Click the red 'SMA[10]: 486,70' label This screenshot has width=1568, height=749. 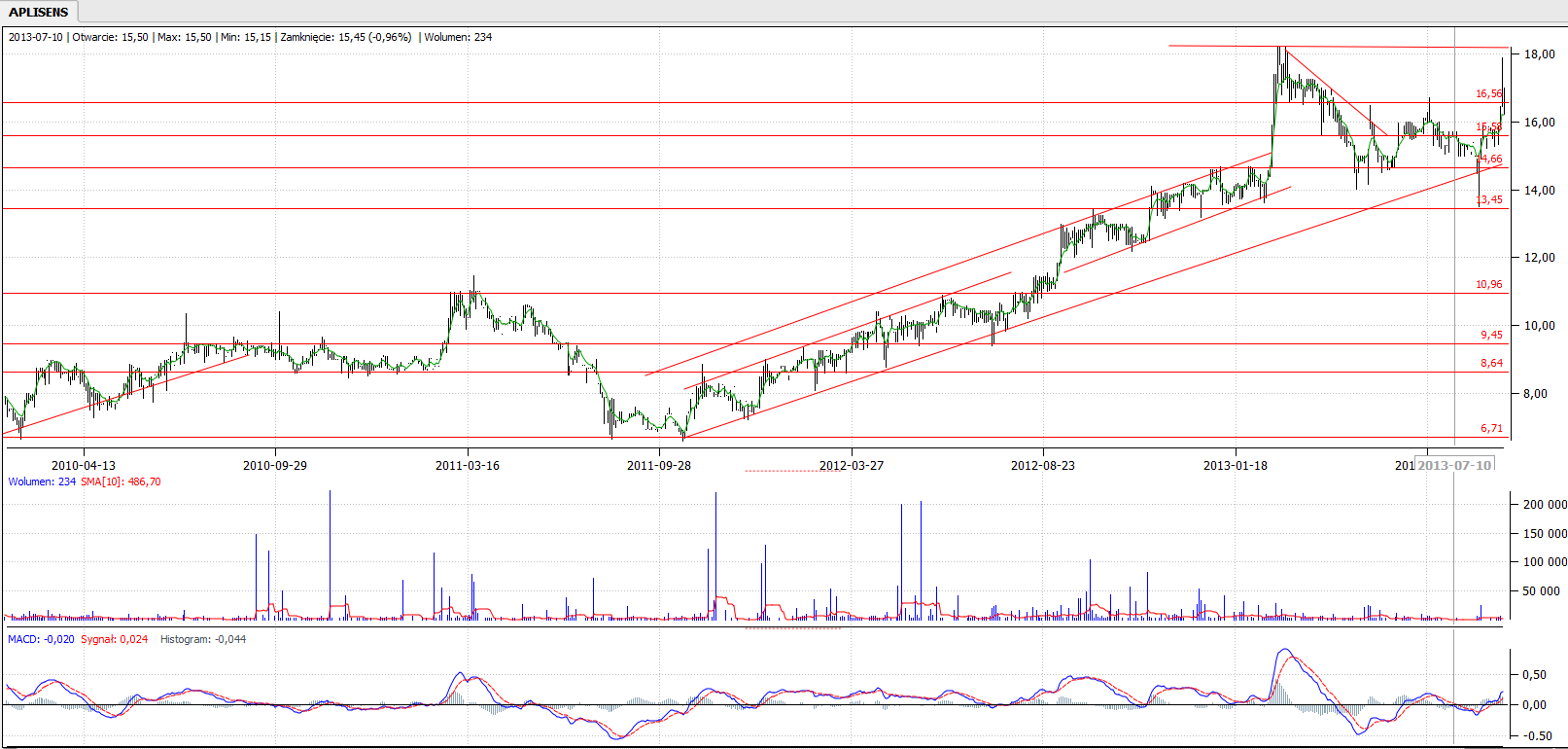click(122, 481)
